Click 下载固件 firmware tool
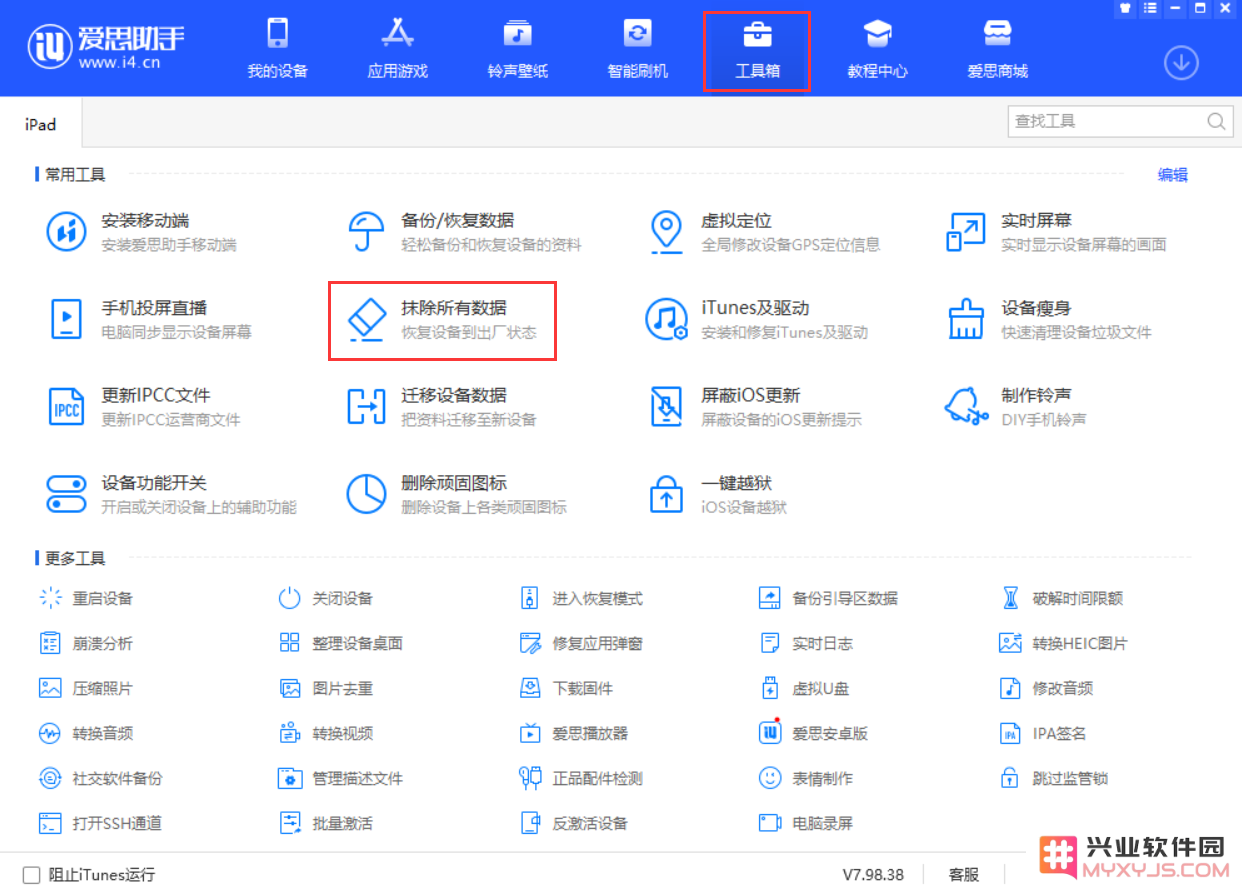The width and height of the screenshot is (1242, 894). 566,688
